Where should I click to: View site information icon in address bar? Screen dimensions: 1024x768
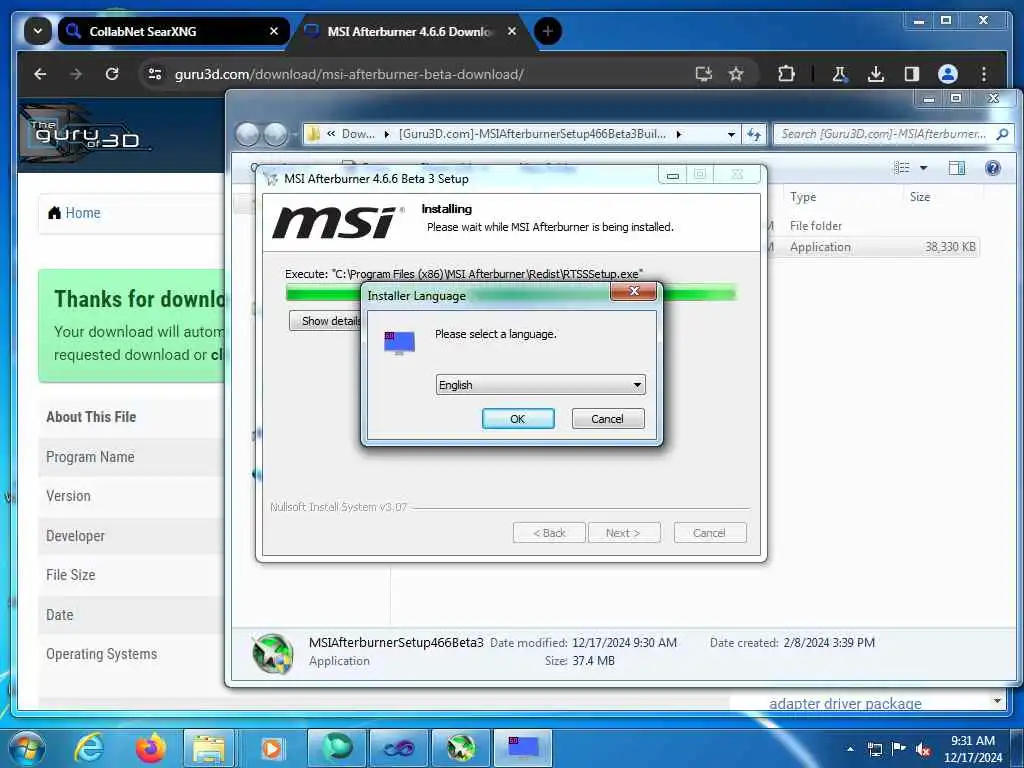point(155,74)
